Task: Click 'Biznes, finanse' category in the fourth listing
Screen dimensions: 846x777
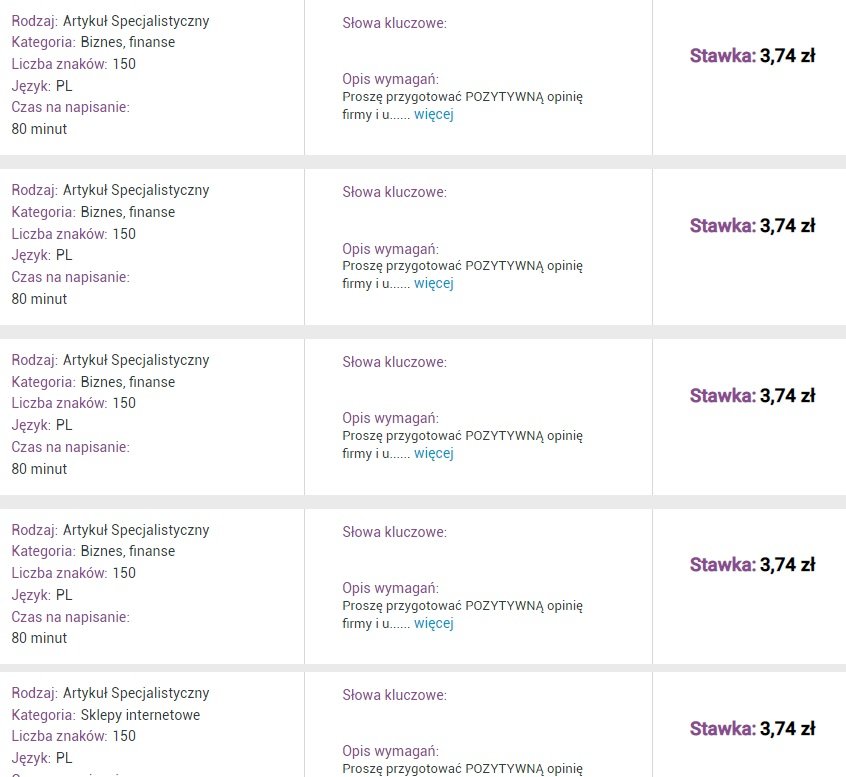Action: 128,551
